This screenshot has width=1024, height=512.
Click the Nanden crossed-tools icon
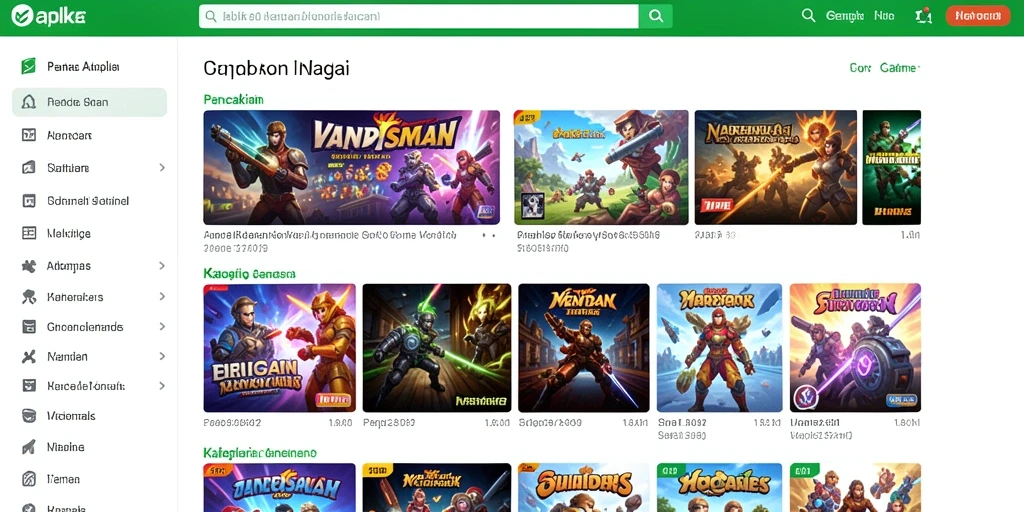tap(28, 357)
